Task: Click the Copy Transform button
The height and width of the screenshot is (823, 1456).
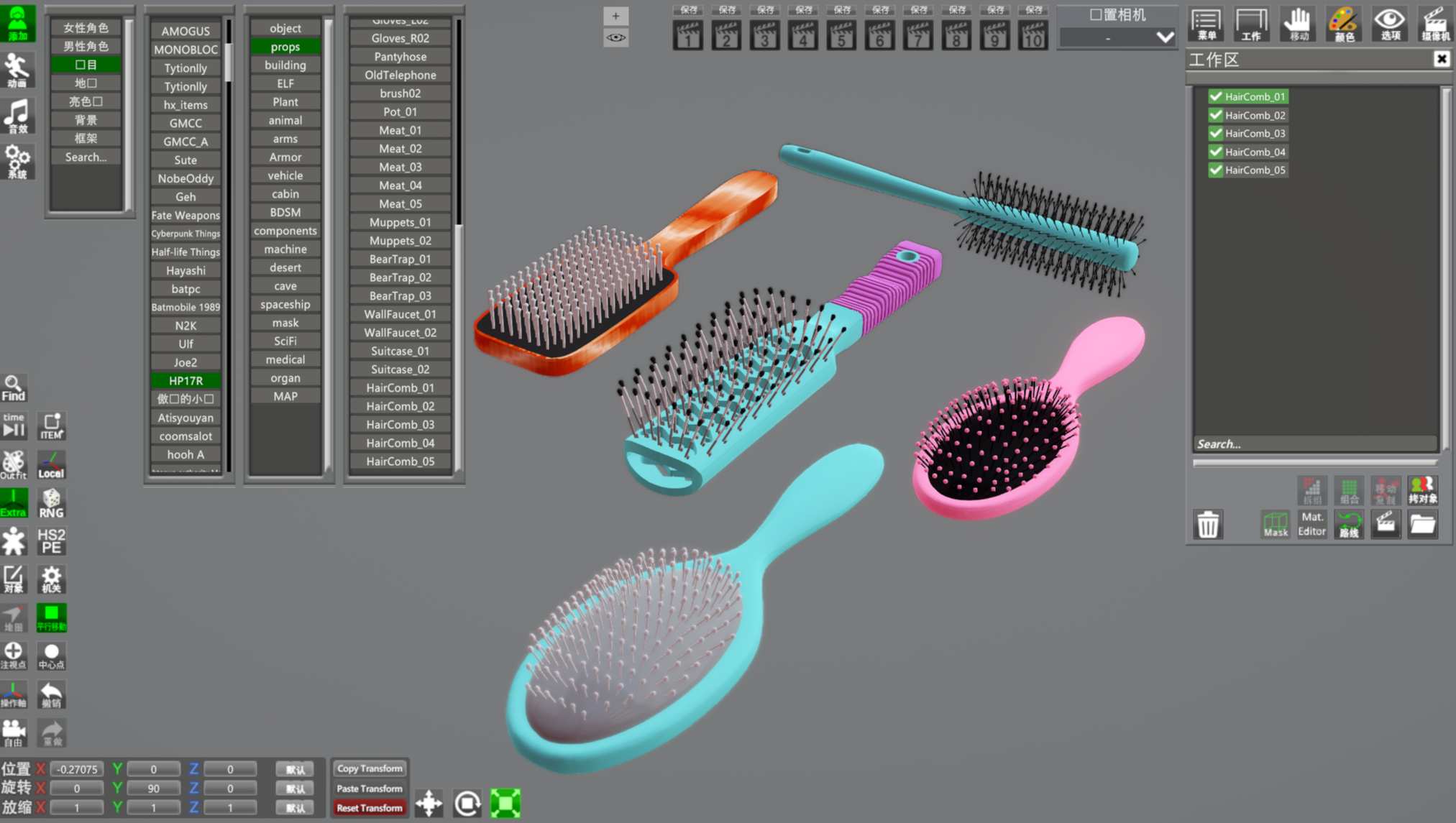Action: tap(370, 768)
